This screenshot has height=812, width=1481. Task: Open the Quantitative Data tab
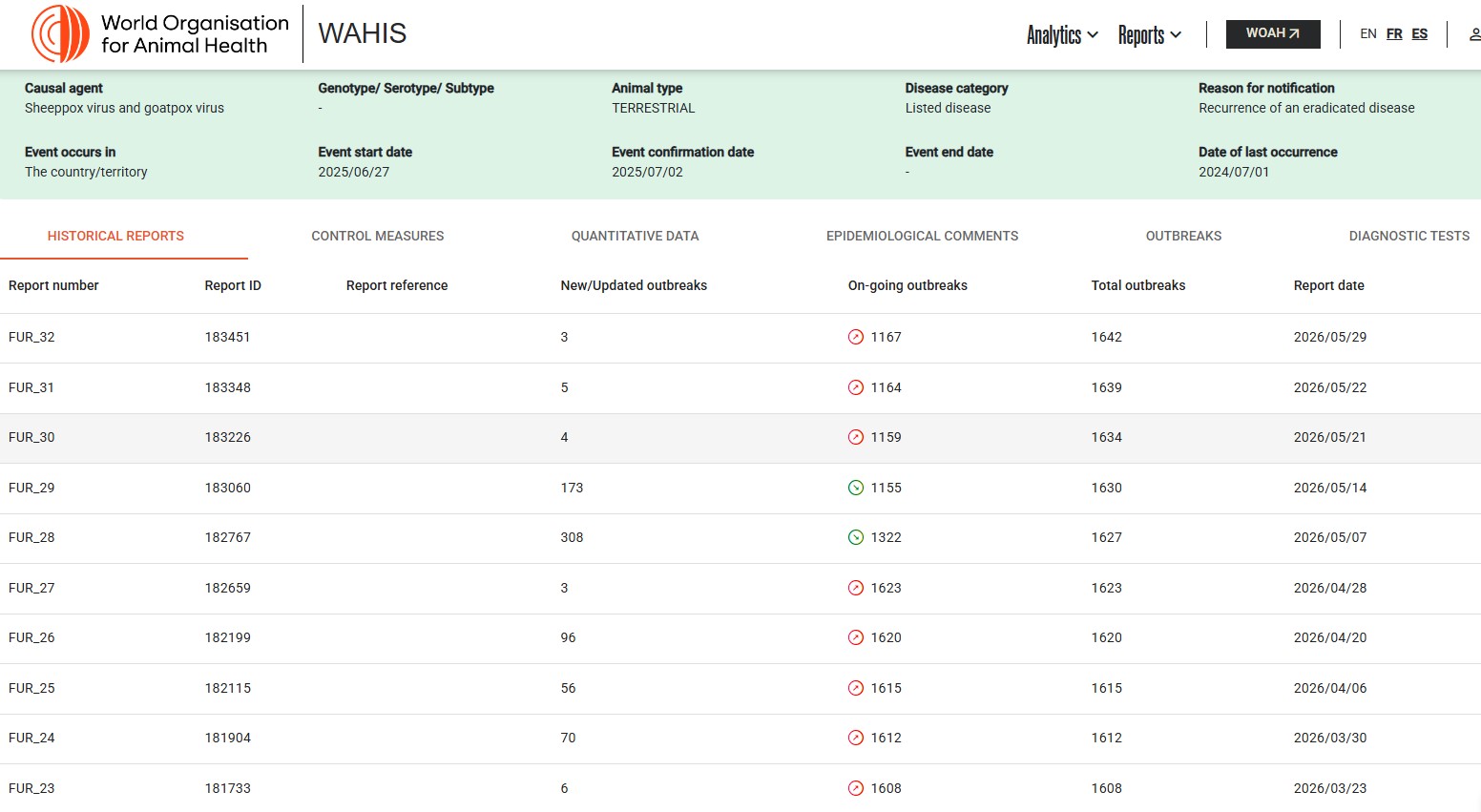pos(636,236)
